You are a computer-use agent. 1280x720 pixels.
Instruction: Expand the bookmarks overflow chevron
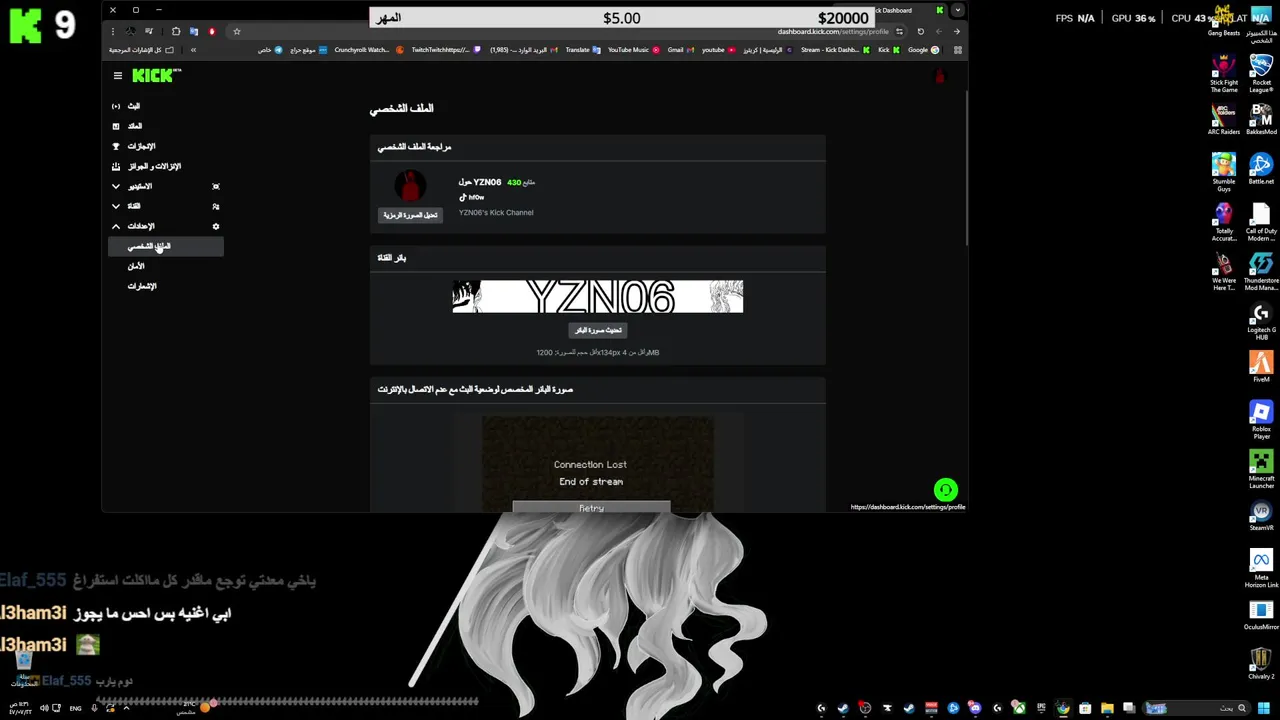(x=193, y=50)
